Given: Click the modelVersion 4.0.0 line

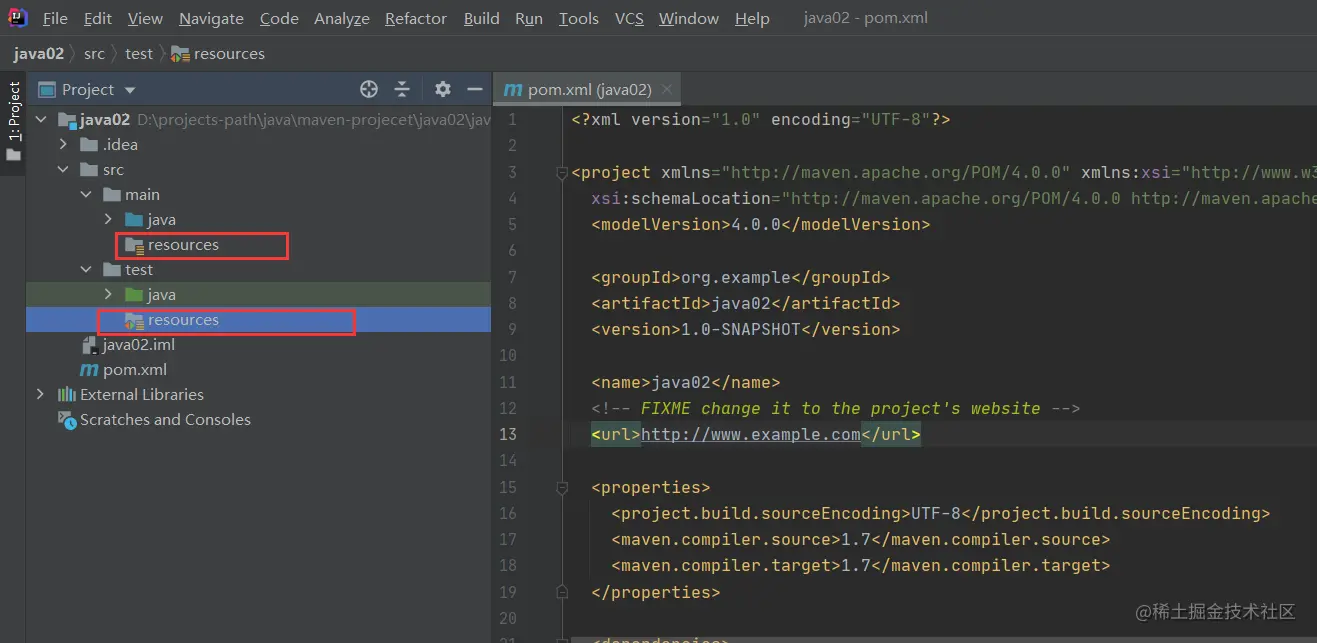Looking at the screenshot, I should (761, 225).
